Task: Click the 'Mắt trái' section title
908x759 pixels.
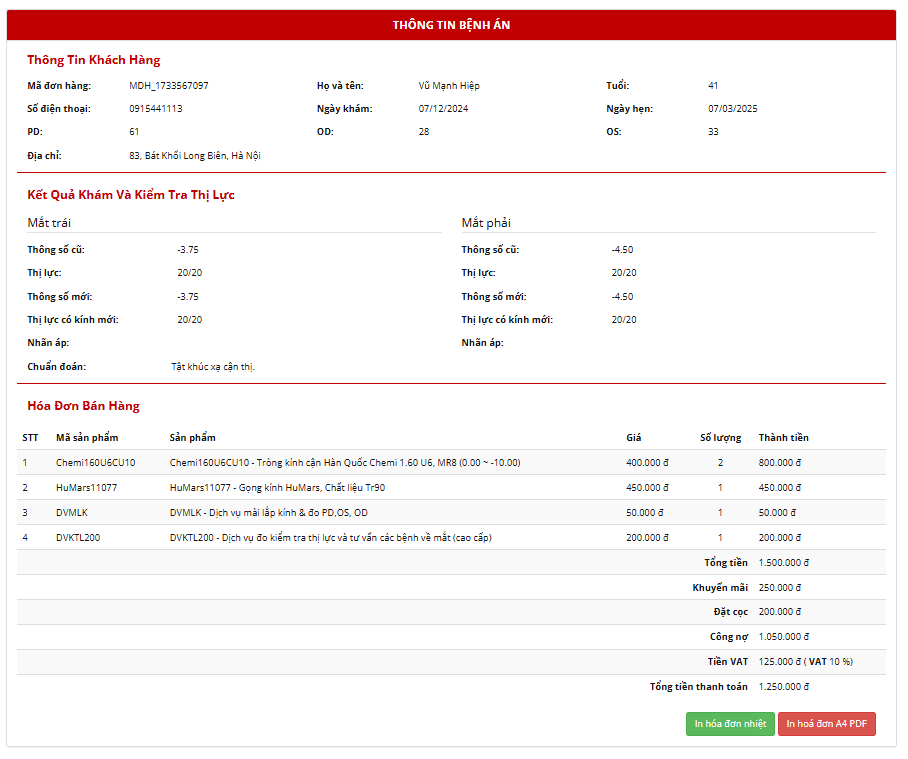Action: point(49,223)
